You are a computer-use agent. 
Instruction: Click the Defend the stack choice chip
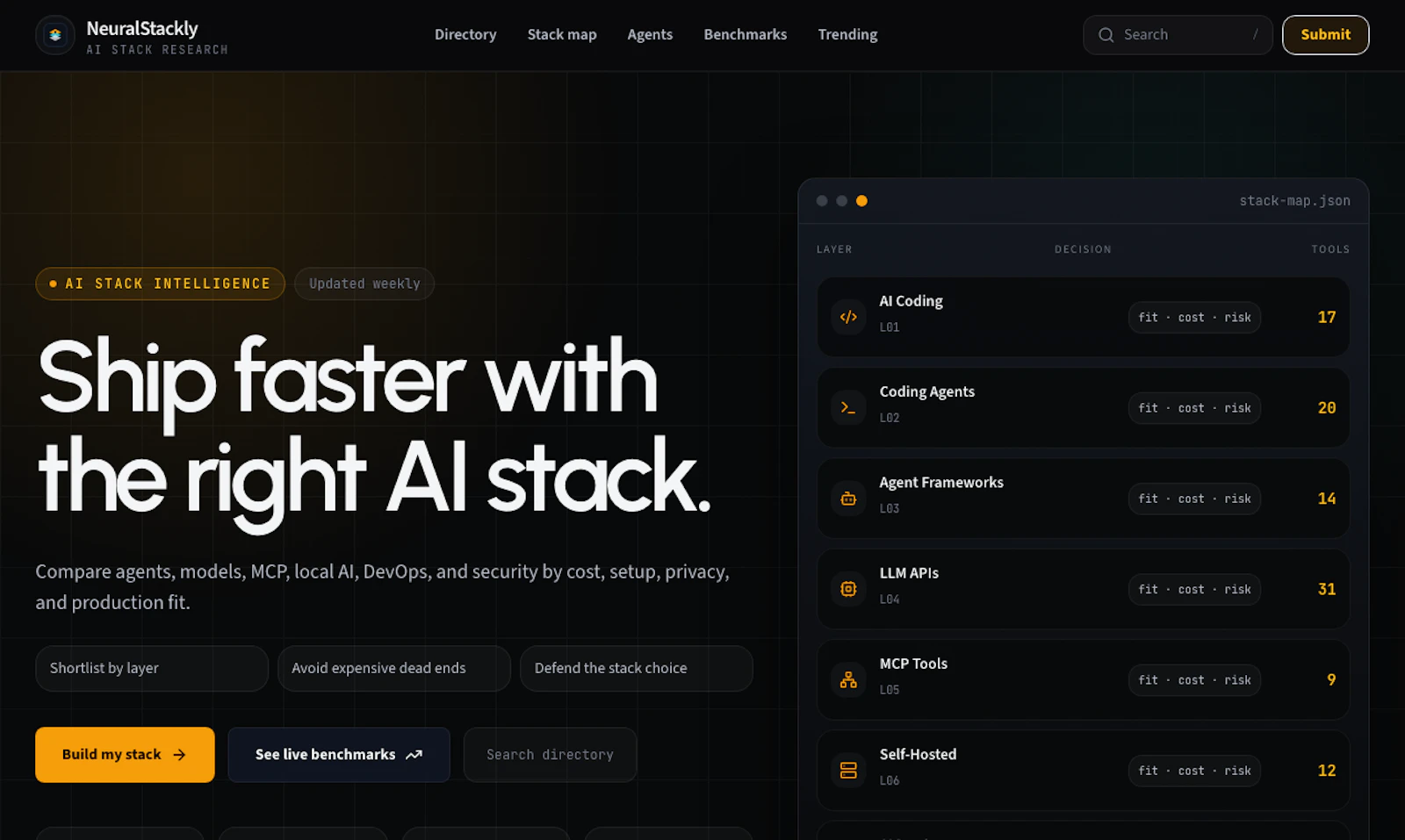(x=637, y=669)
